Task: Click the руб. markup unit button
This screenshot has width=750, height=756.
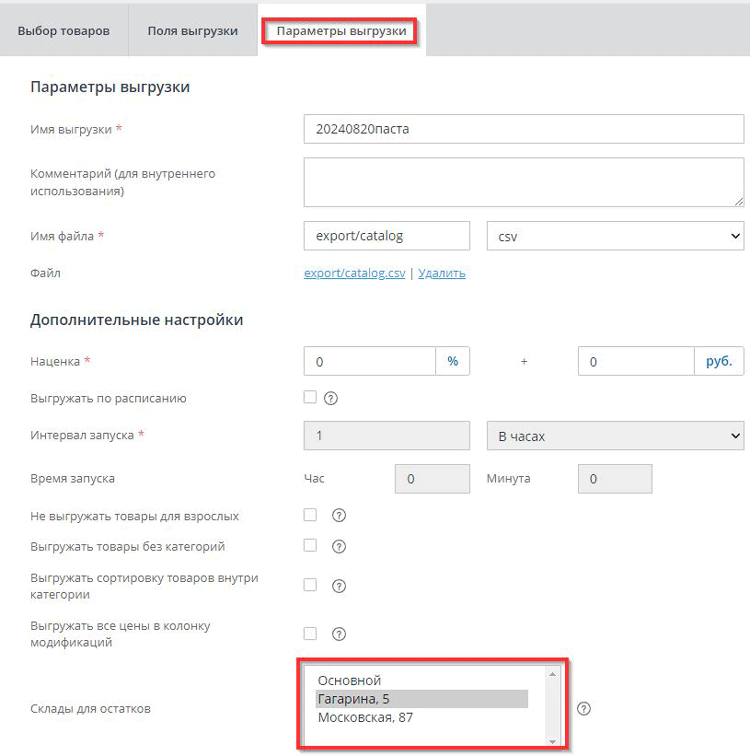Action: coord(719,361)
